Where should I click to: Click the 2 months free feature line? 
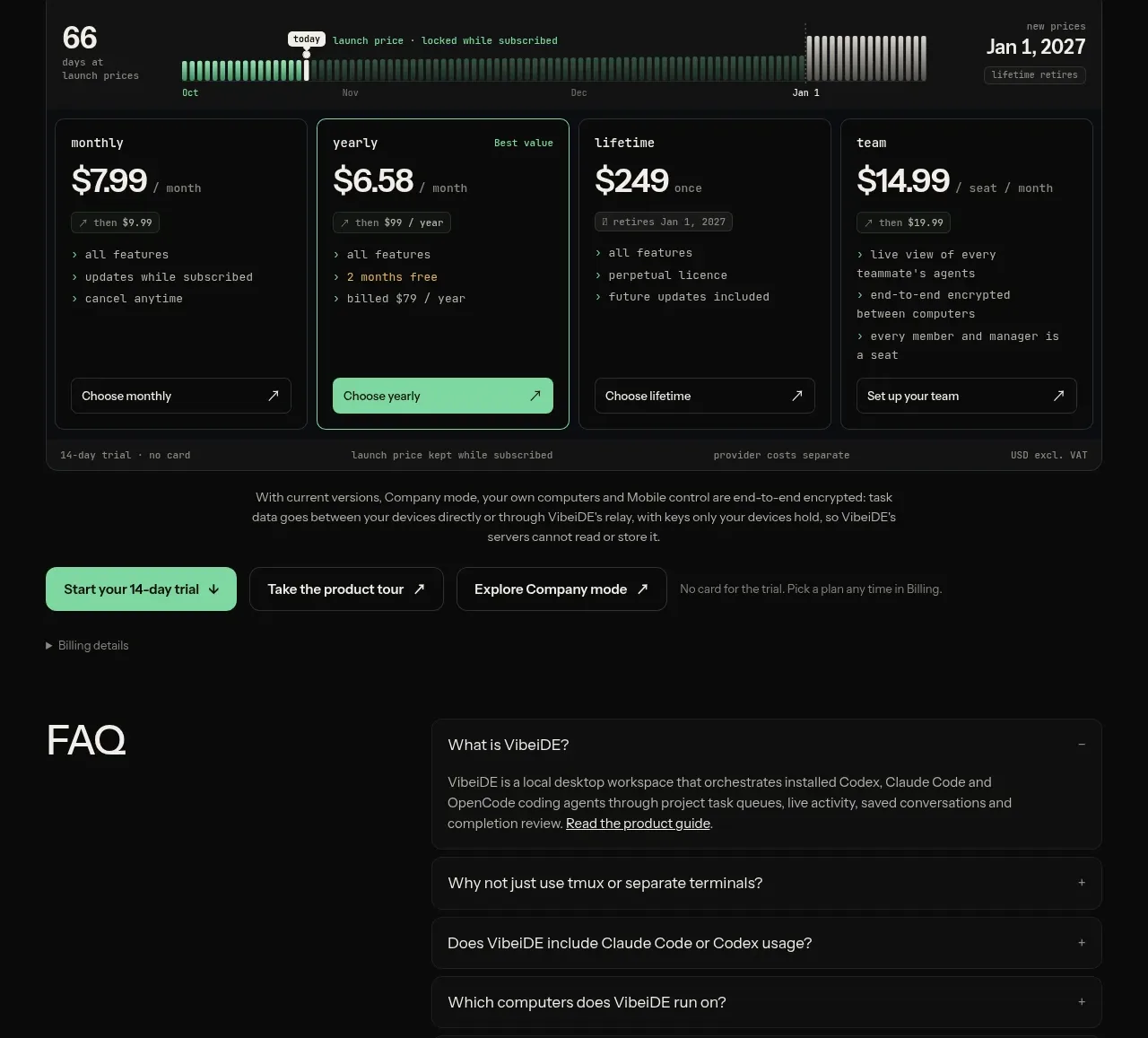tap(392, 277)
